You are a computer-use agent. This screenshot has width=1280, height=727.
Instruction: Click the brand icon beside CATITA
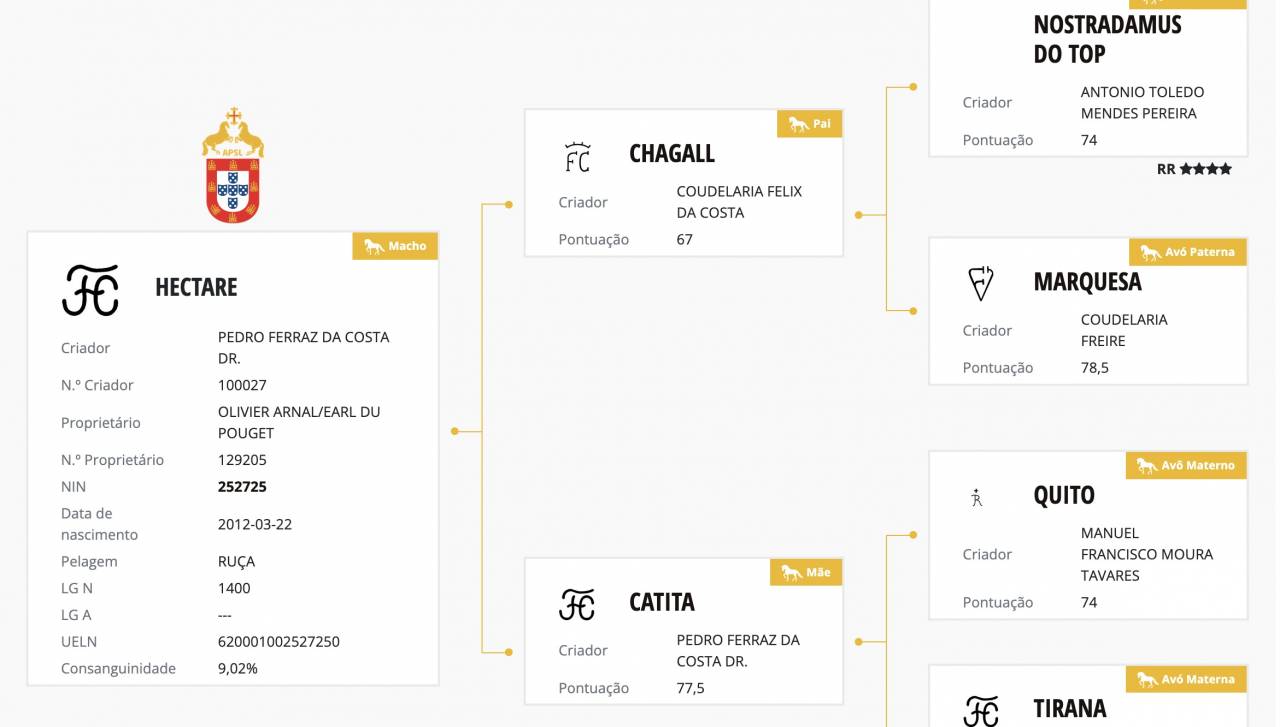click(577, 604)
